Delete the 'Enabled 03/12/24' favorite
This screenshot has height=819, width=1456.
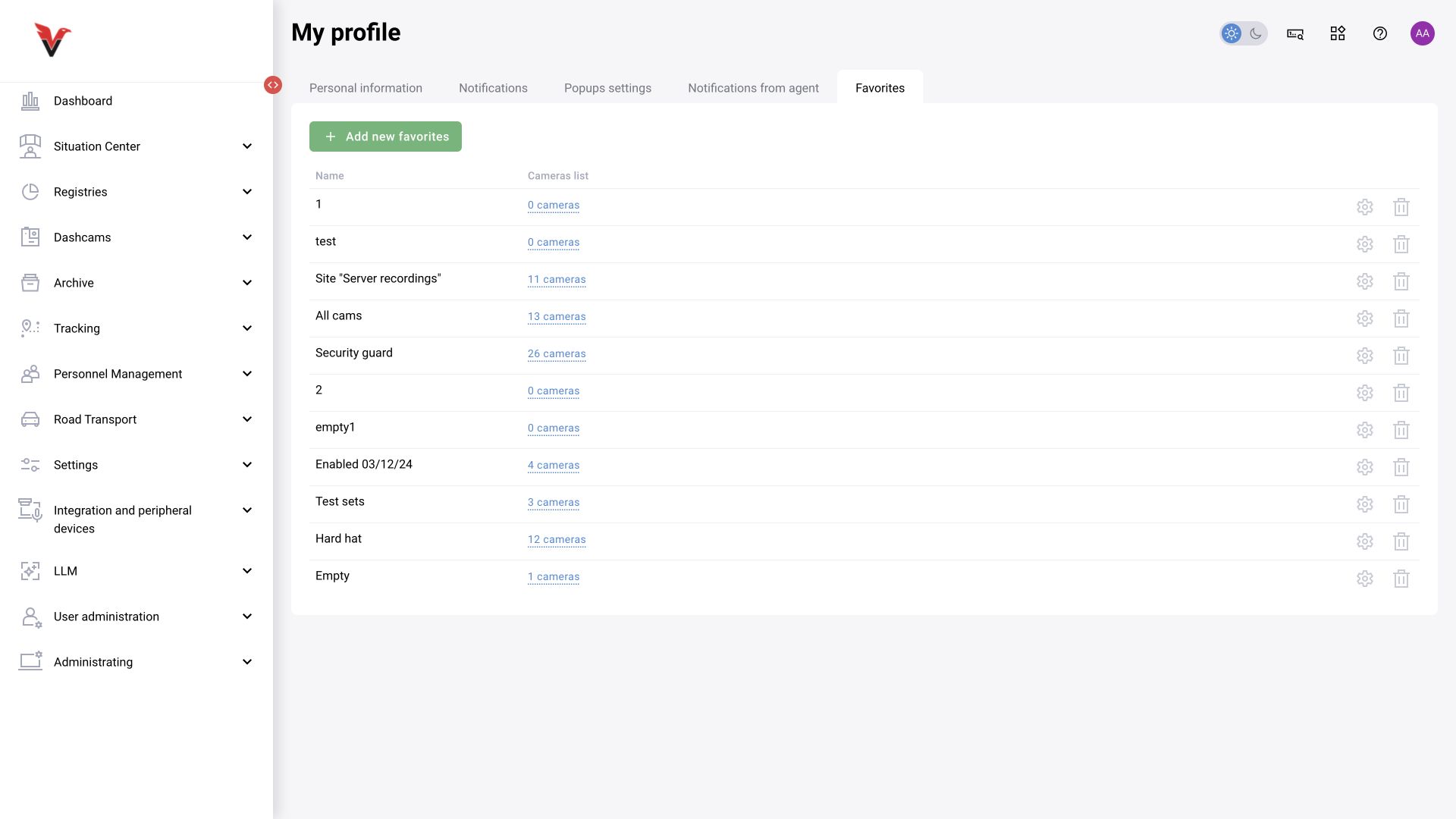1401,467
